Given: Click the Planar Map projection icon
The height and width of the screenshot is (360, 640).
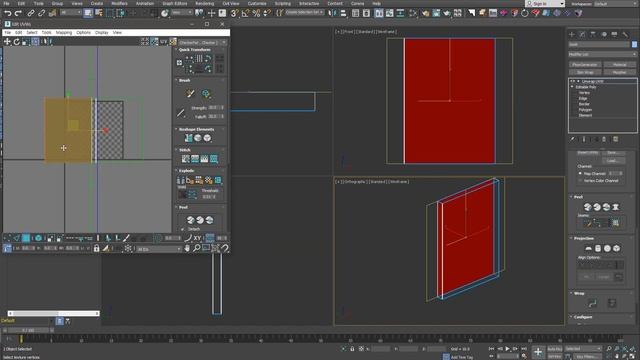Looking at the screenshot, I should (588, 248).
